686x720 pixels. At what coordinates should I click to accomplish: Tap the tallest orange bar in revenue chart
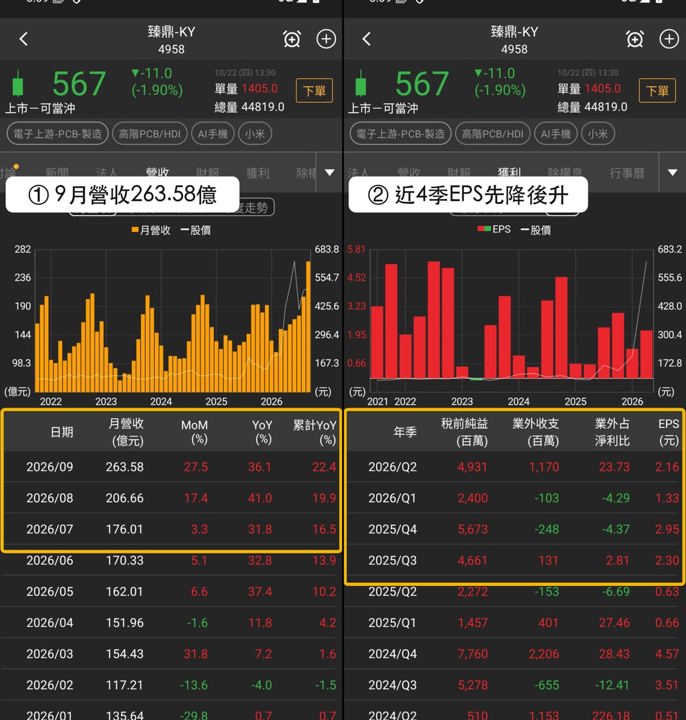tap(308, 326)
